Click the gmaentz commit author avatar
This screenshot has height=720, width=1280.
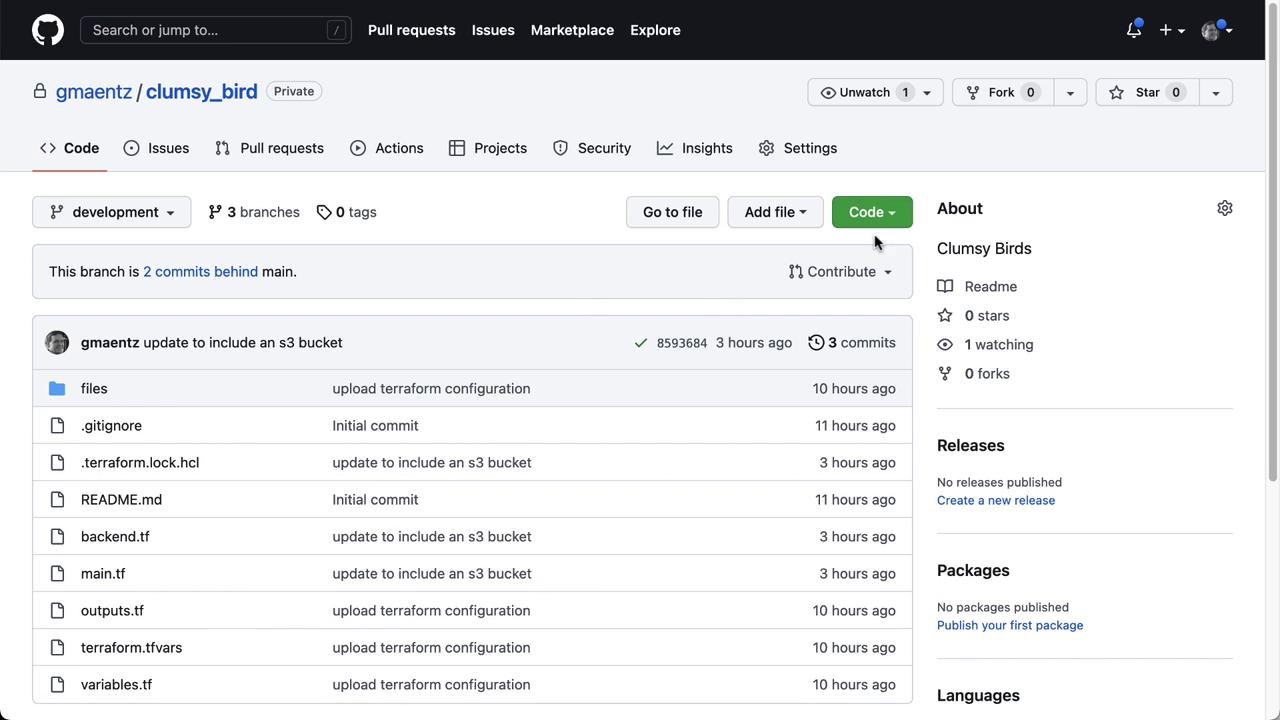pos(57,342)
